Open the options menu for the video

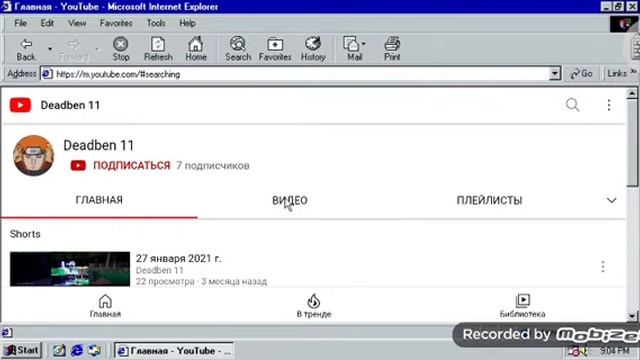603,267
